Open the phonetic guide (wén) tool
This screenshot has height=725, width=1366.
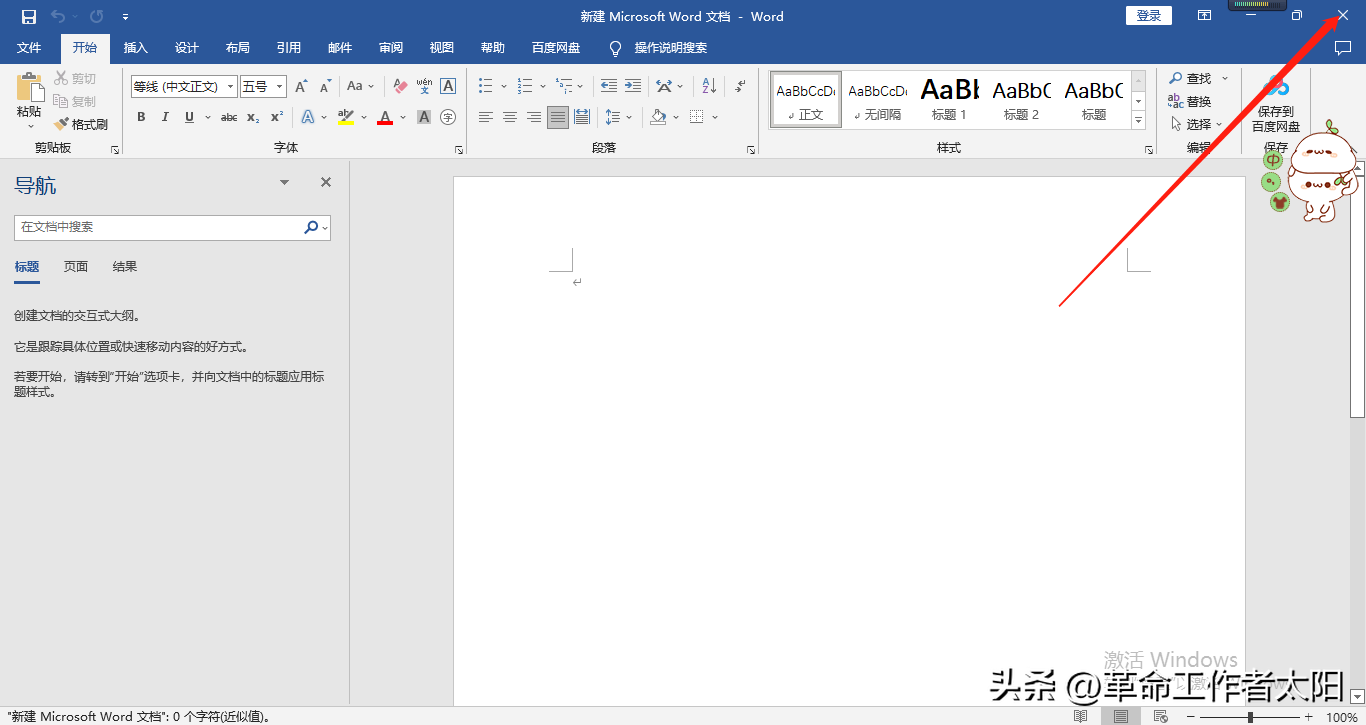click(x=424, y=87)
